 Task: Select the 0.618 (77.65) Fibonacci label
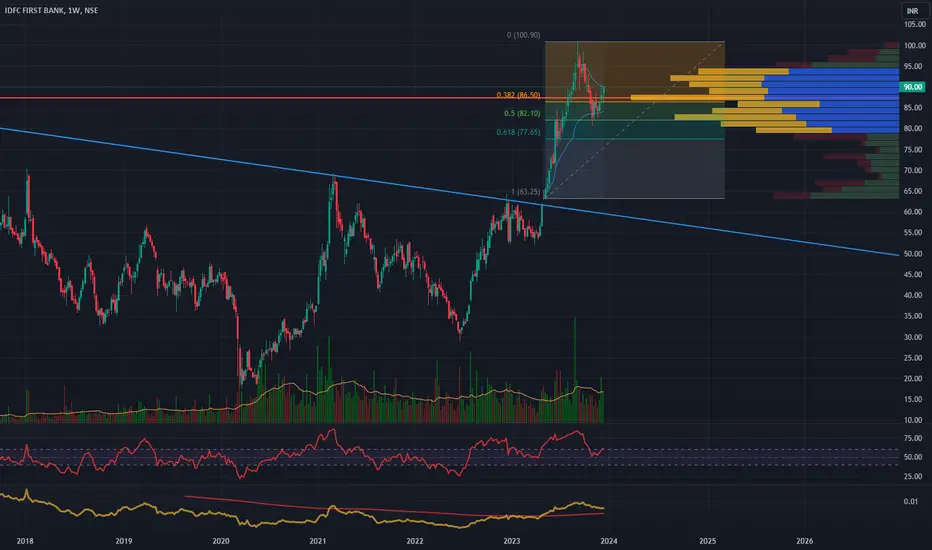[518, 132]
